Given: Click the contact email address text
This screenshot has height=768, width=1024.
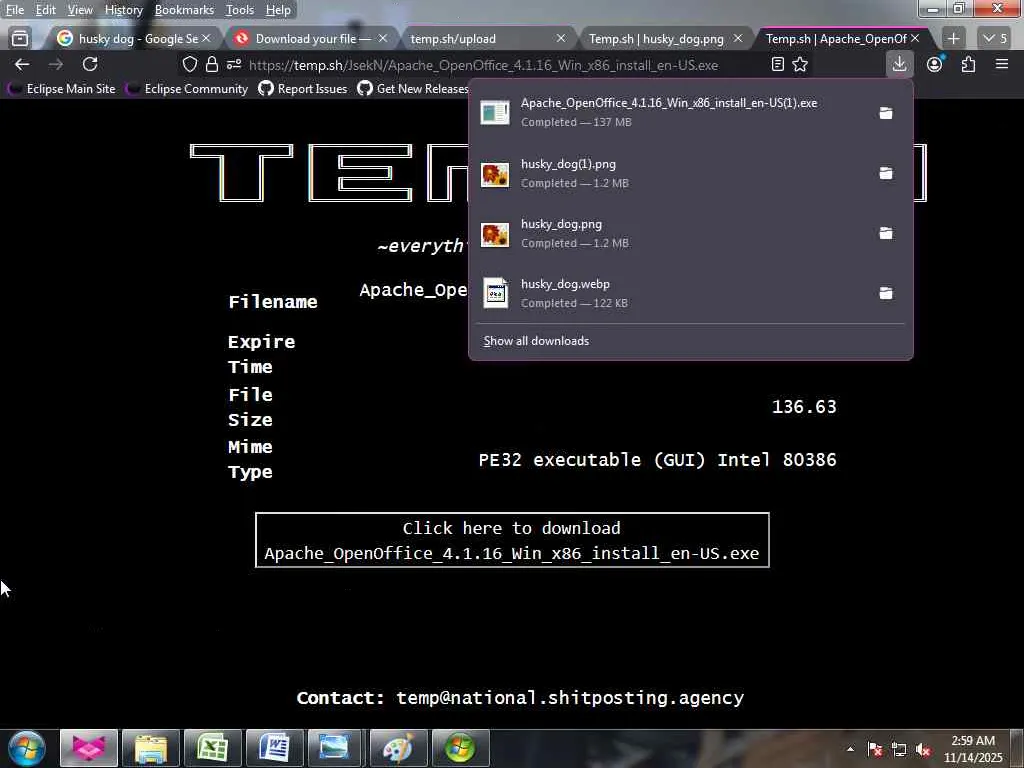Looking at the screenshot, I should coord(570,697).
